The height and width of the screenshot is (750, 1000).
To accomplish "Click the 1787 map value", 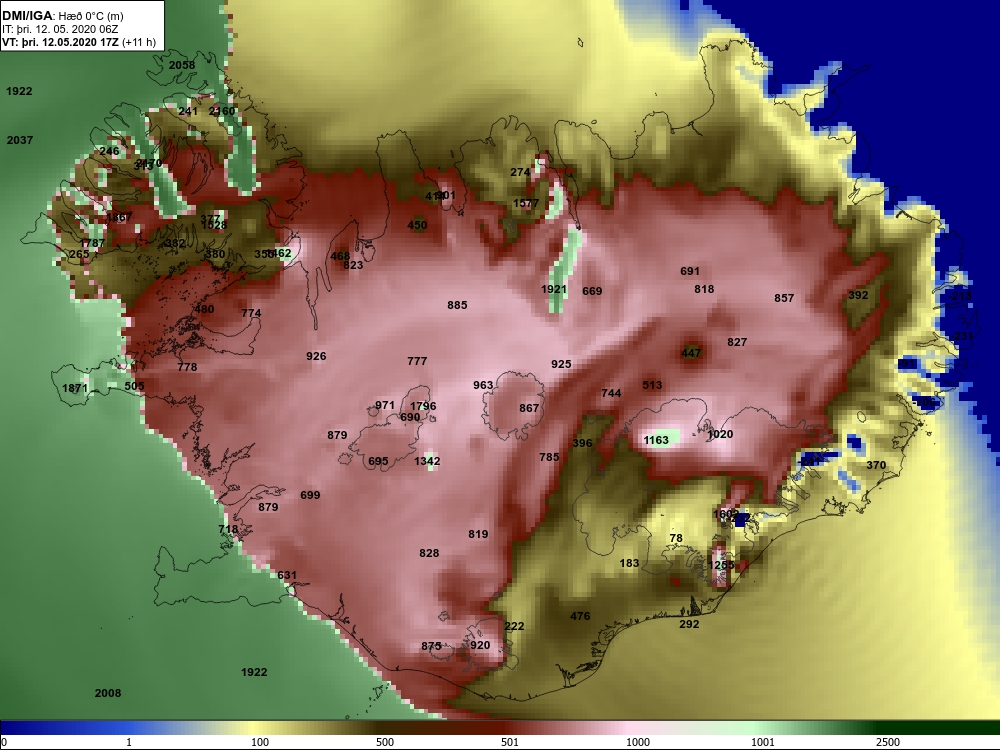I will (92, 243).
